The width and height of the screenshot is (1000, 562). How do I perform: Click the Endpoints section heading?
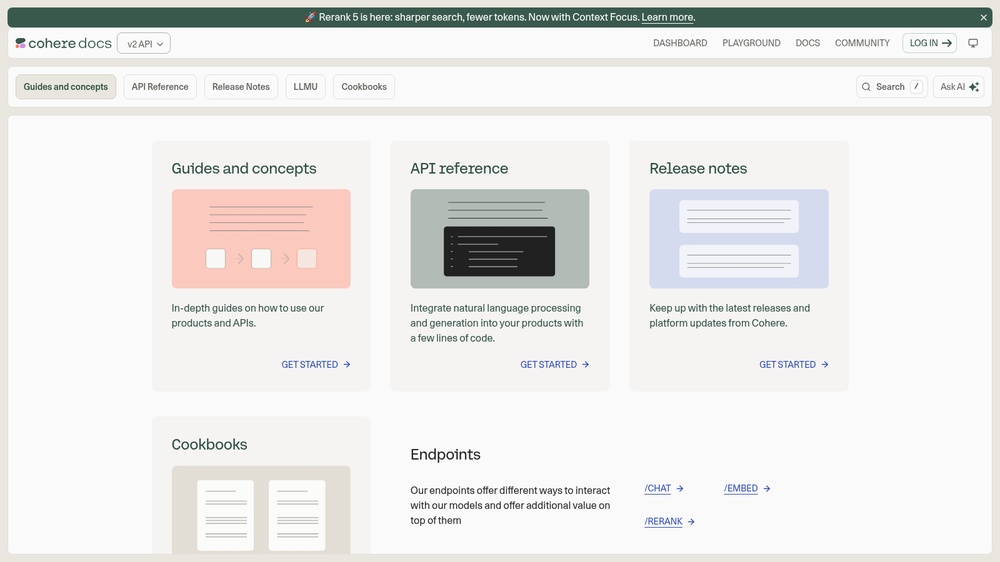(445, 454)
